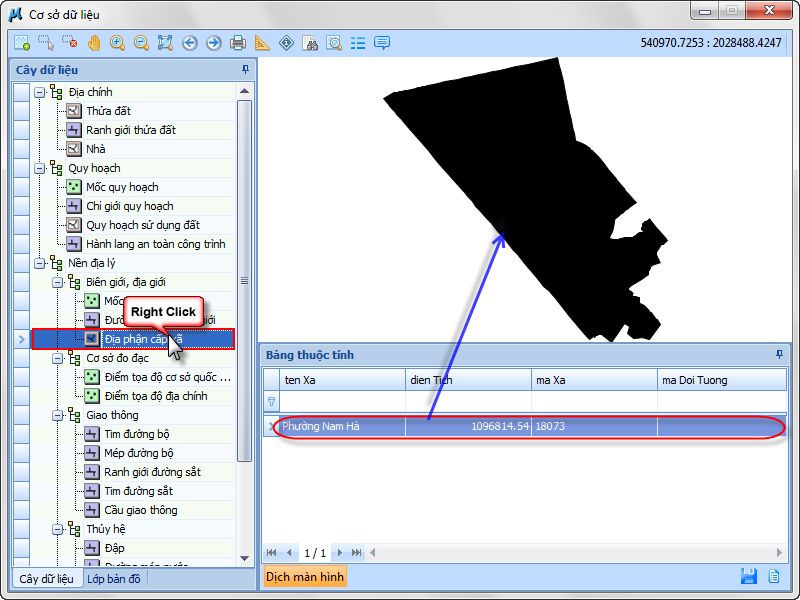Viewport: 800px width, 600px height.
Task: Click the ten Xa filter field
Action: click(x=341, y=402)
